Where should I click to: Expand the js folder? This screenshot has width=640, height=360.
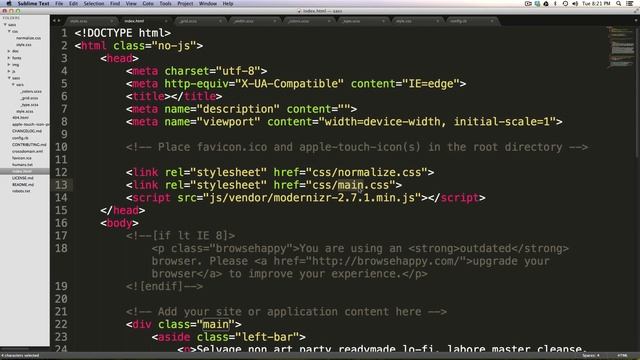(9, 71)
